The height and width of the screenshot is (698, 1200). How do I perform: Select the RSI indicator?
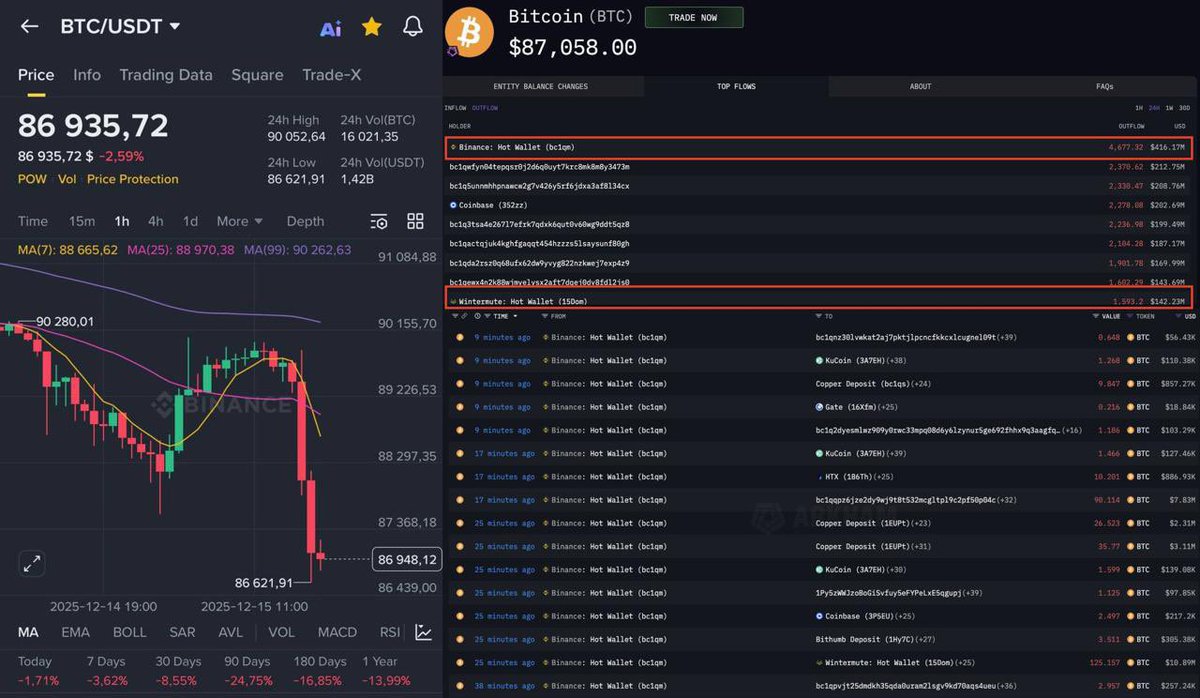click(391, 632)
